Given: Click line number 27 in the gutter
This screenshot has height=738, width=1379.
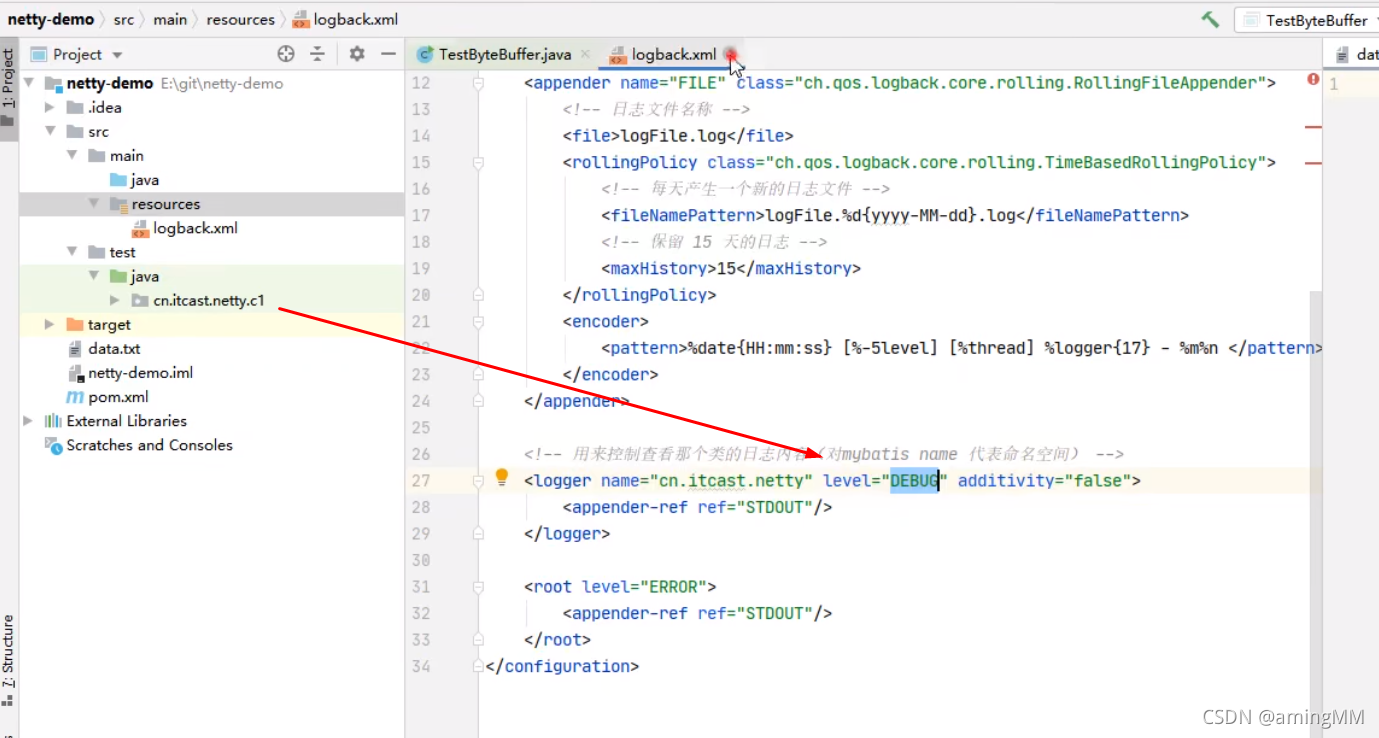Looking at the screenshot, I should [x=421, y=481].
